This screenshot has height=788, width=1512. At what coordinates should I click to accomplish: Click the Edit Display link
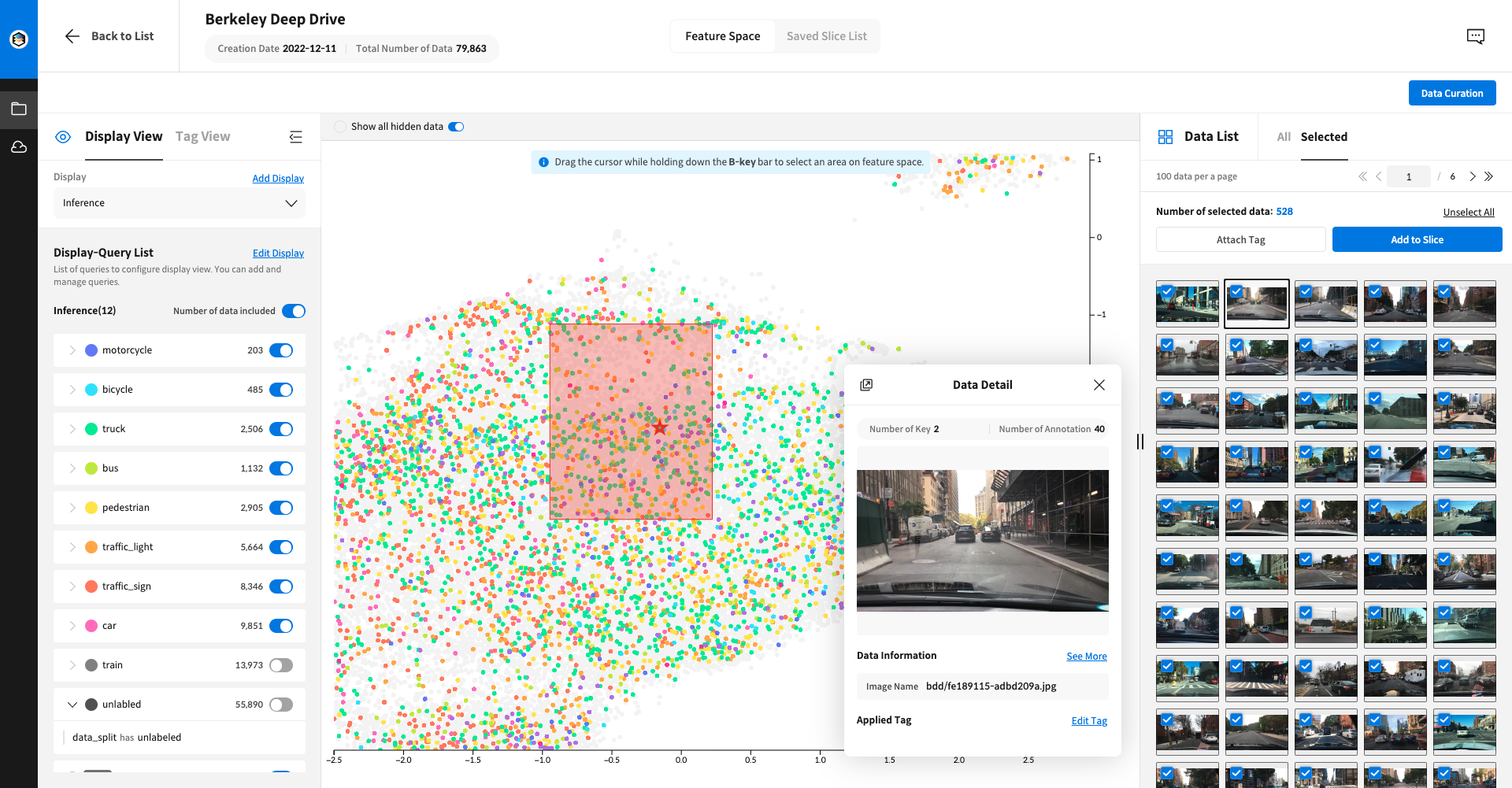point(278,253)
